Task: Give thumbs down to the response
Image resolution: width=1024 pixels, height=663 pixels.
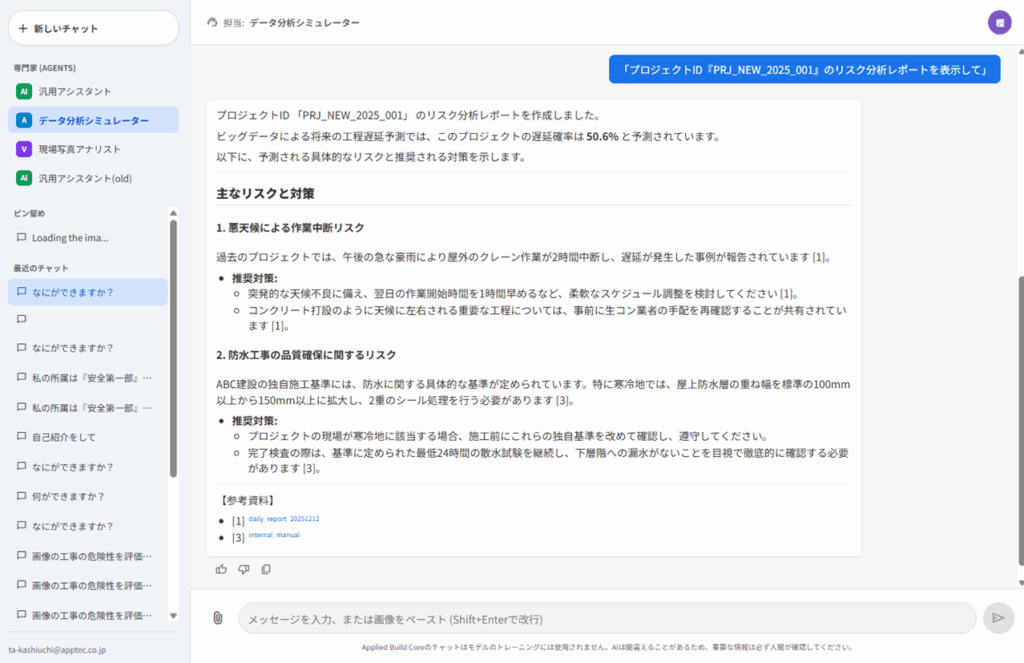Action: [x=244, y=570]
